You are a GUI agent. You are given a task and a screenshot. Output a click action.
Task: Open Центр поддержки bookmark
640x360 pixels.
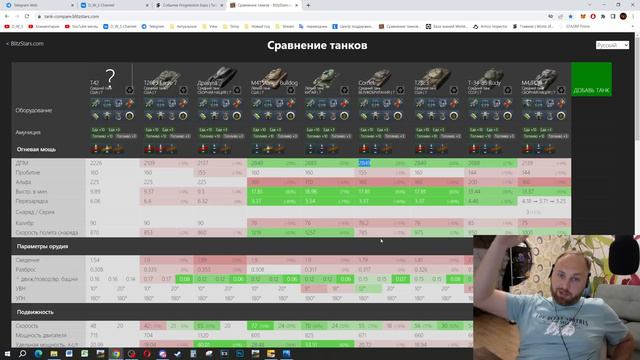[352, 26]
